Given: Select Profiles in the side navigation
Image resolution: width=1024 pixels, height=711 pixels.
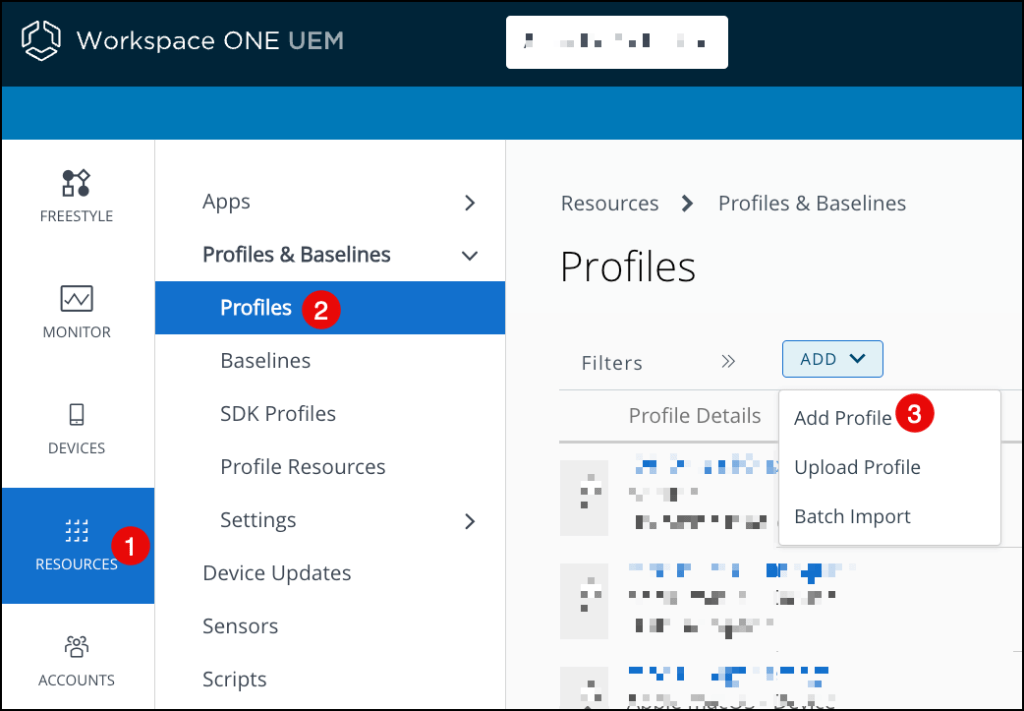Looking at the screenshot, I should click(256, 308).
